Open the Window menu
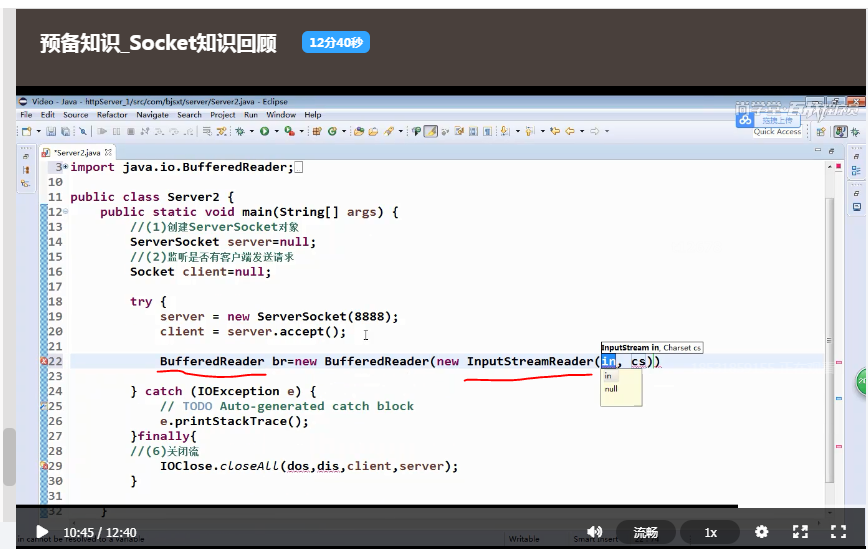The width and height of the screenshot is (868, 549). click(x=281, y=115)
